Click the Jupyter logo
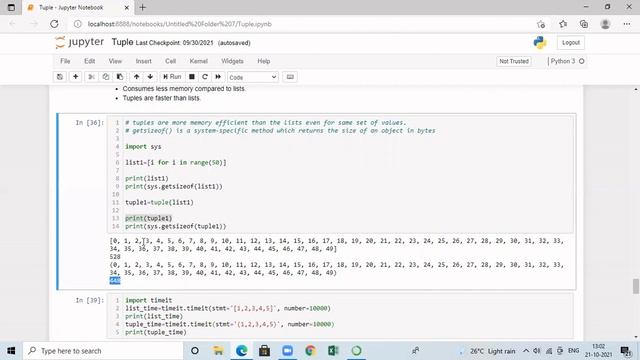The image size is (640, 360). click(80, 42)
